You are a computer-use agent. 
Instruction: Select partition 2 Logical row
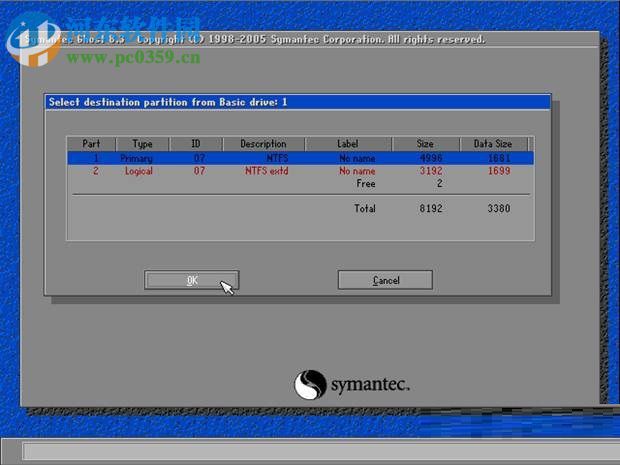(x=301, y=171)
